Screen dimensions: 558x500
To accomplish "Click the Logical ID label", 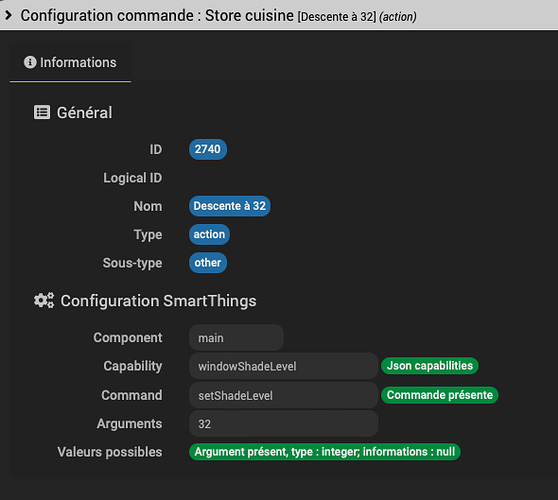I will 133,178.
